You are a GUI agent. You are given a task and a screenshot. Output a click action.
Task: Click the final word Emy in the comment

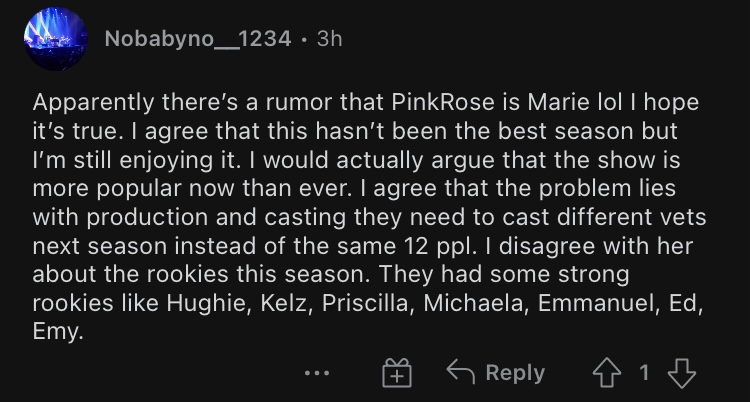click(x=58, y=332)
